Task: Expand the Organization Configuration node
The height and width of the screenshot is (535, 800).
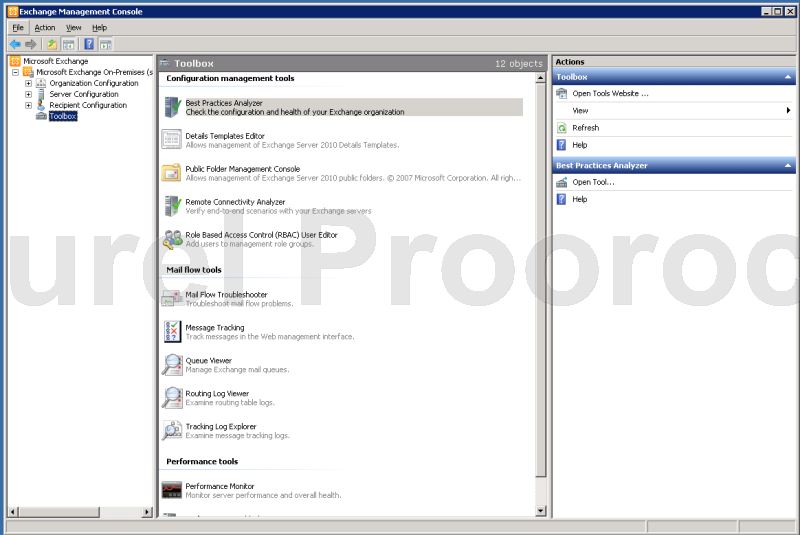Action: pyautogui.click(x=29, y=83)
